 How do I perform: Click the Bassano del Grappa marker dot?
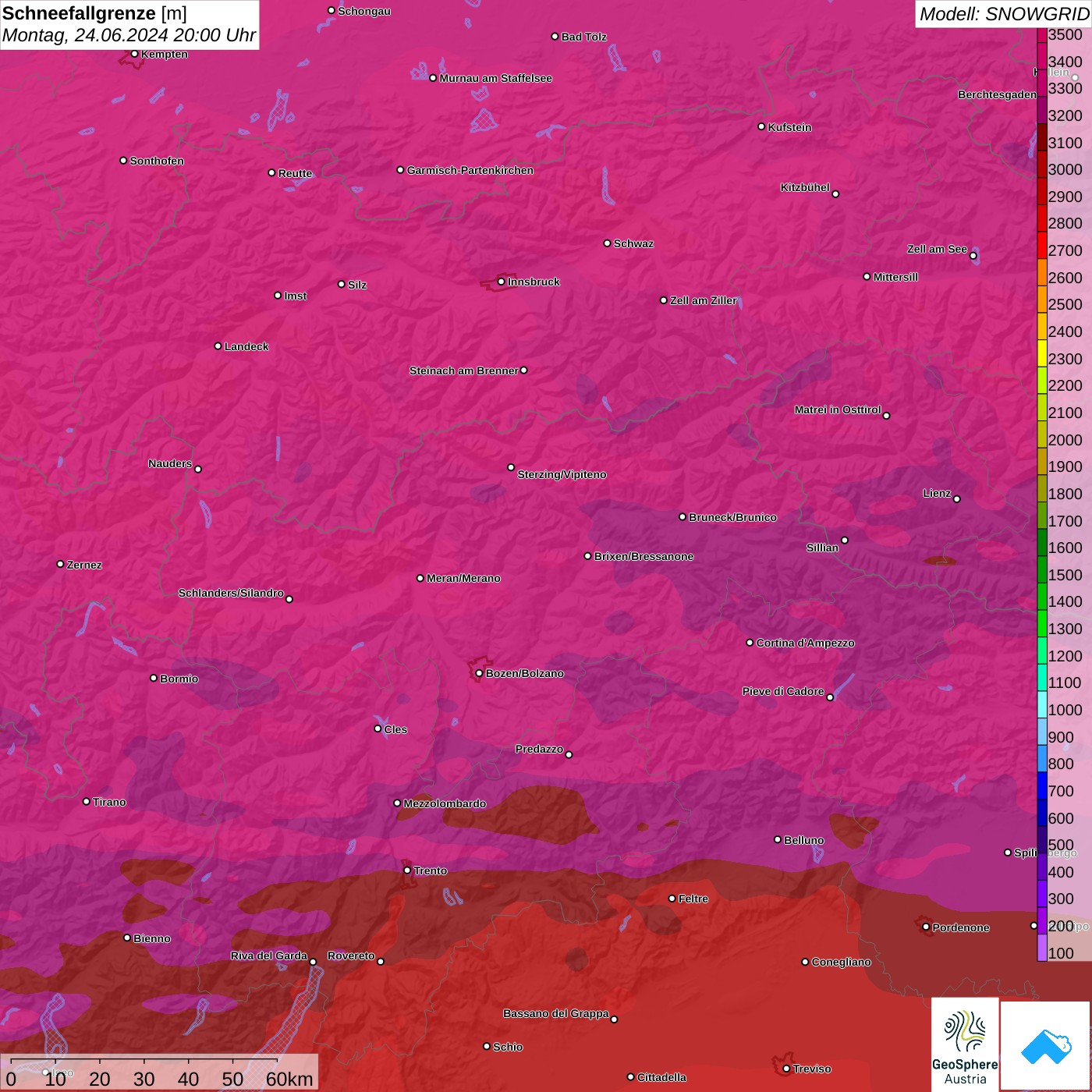click(x=615, y=1019)
